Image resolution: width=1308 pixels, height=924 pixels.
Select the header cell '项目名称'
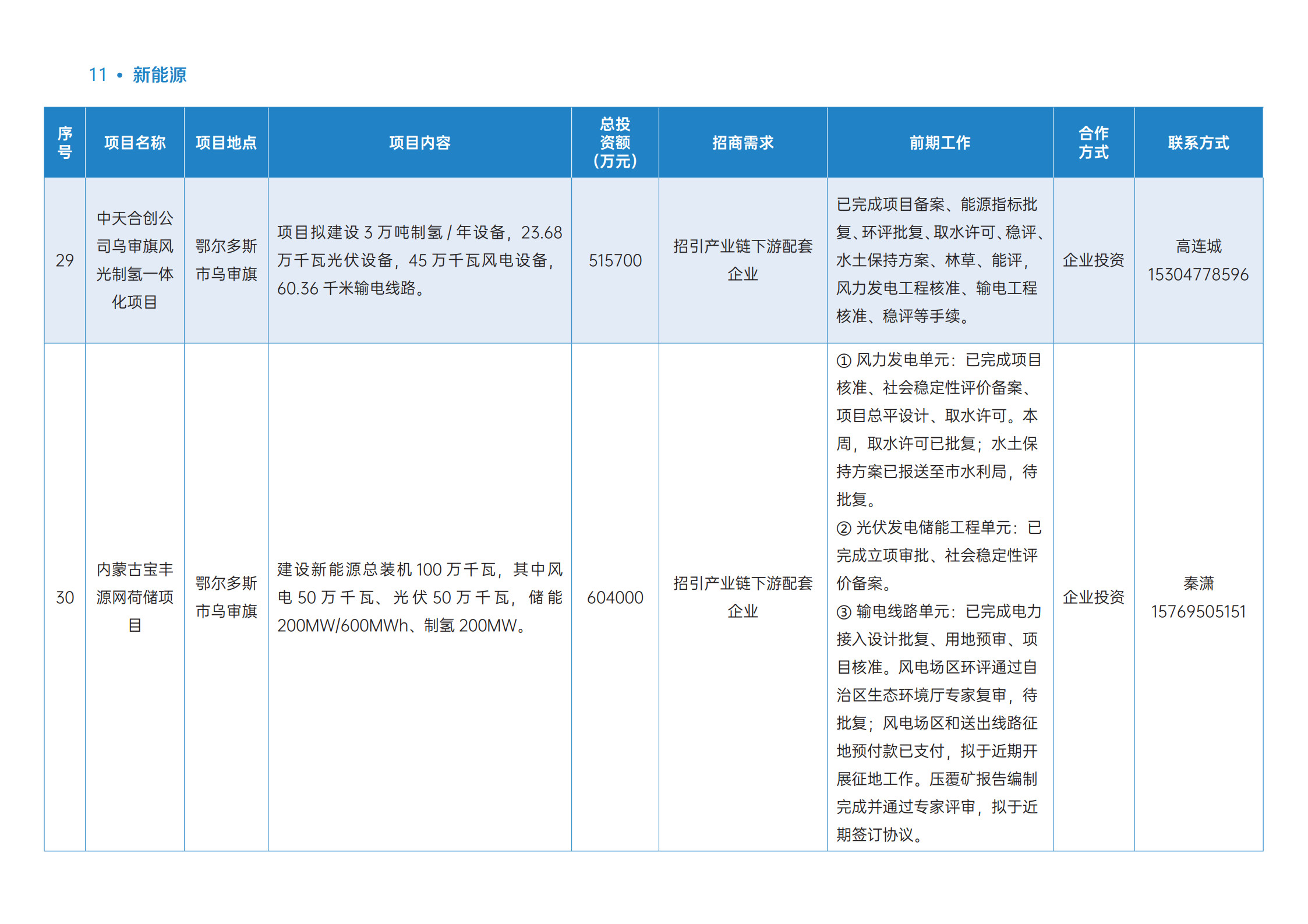pos(135,143)
